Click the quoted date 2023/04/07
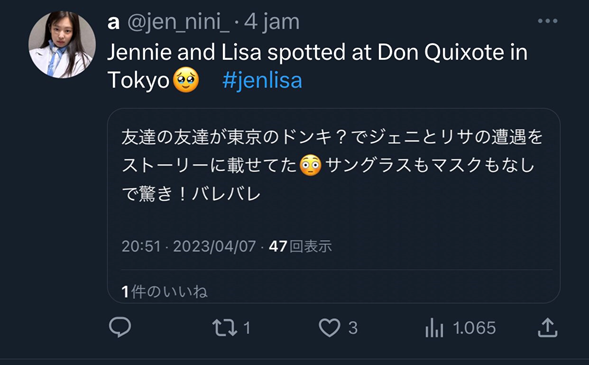Screen dimensions: 589x365 [x=214, y=247]
